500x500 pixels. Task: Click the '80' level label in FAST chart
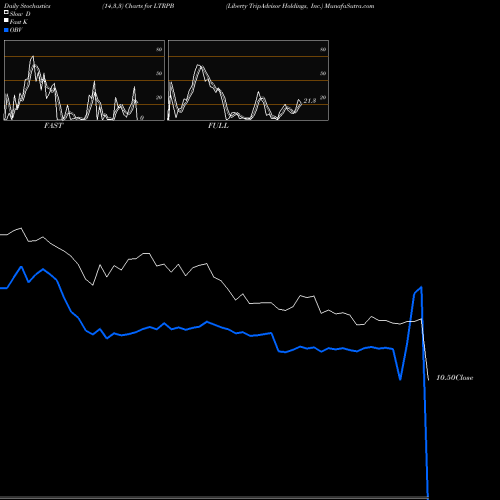[x=159, y=49]
